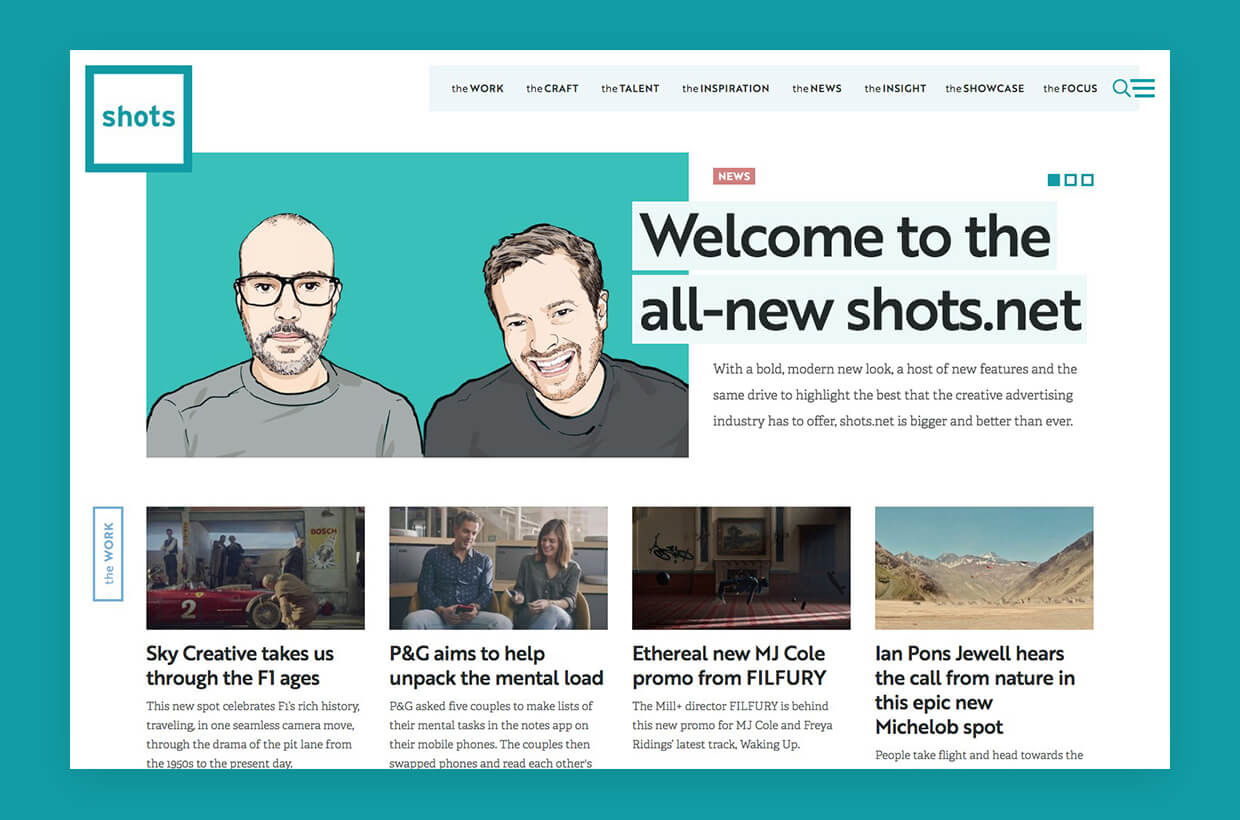Viewport: 1240px width, 820px height.
Task: Click text 'P&G asked five couples to make lists'
Action: click(491, 706)
